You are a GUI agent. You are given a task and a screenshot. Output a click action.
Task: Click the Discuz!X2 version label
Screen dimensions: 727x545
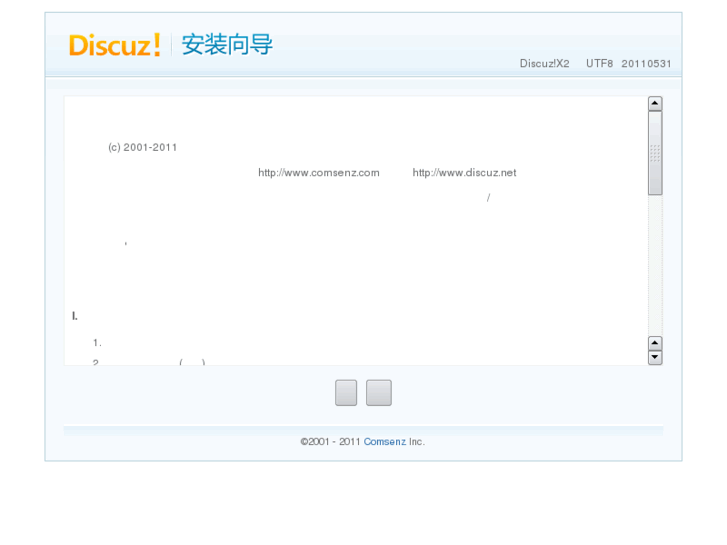click(544, 64)
